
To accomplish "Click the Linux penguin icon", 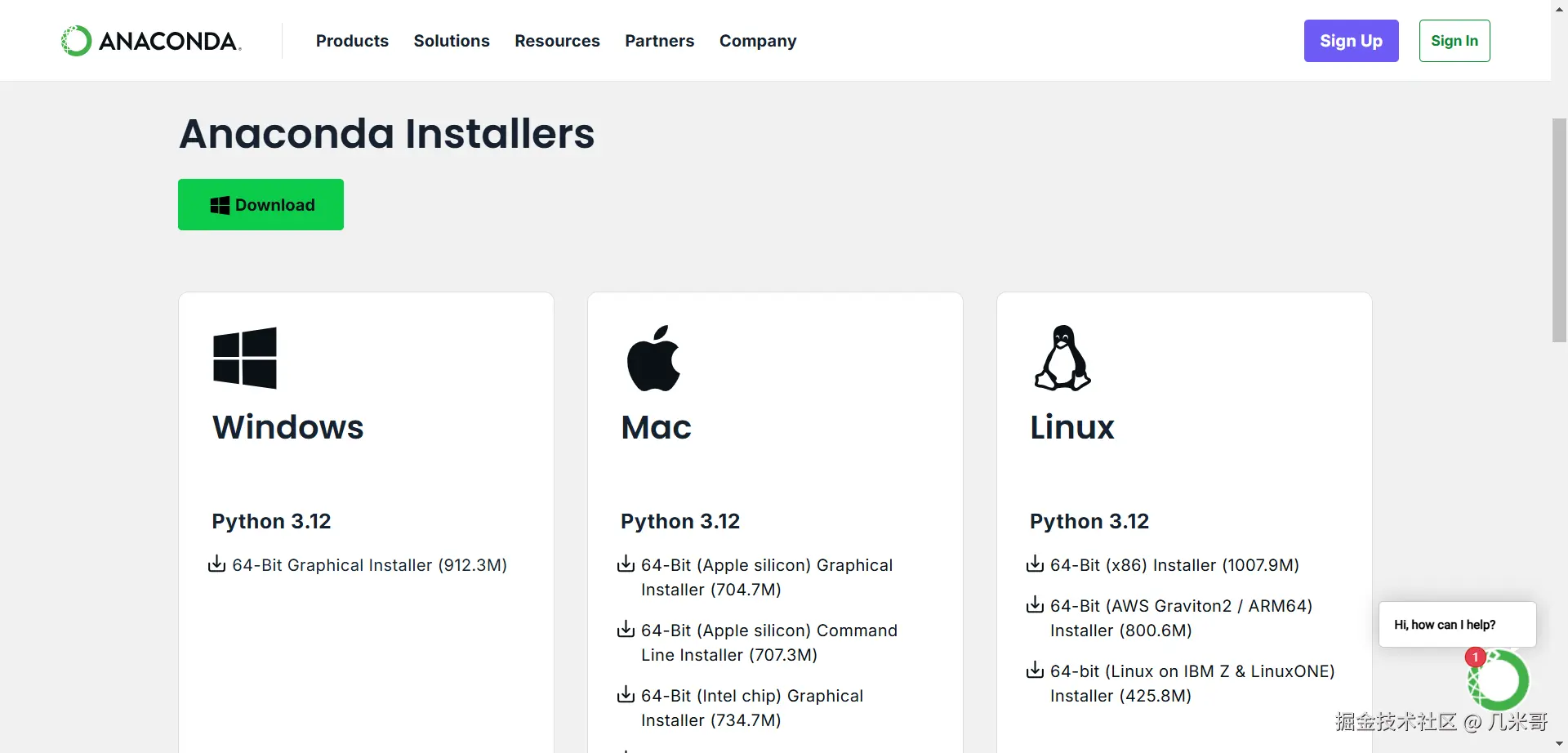I will coord(1062,358).
